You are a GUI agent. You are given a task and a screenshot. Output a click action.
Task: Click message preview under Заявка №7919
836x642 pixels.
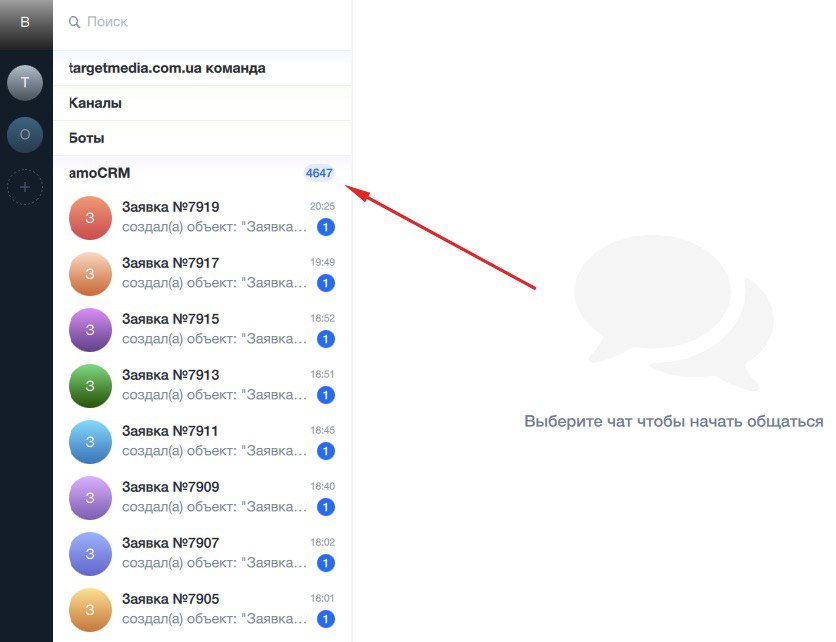[x=214, y=227]
